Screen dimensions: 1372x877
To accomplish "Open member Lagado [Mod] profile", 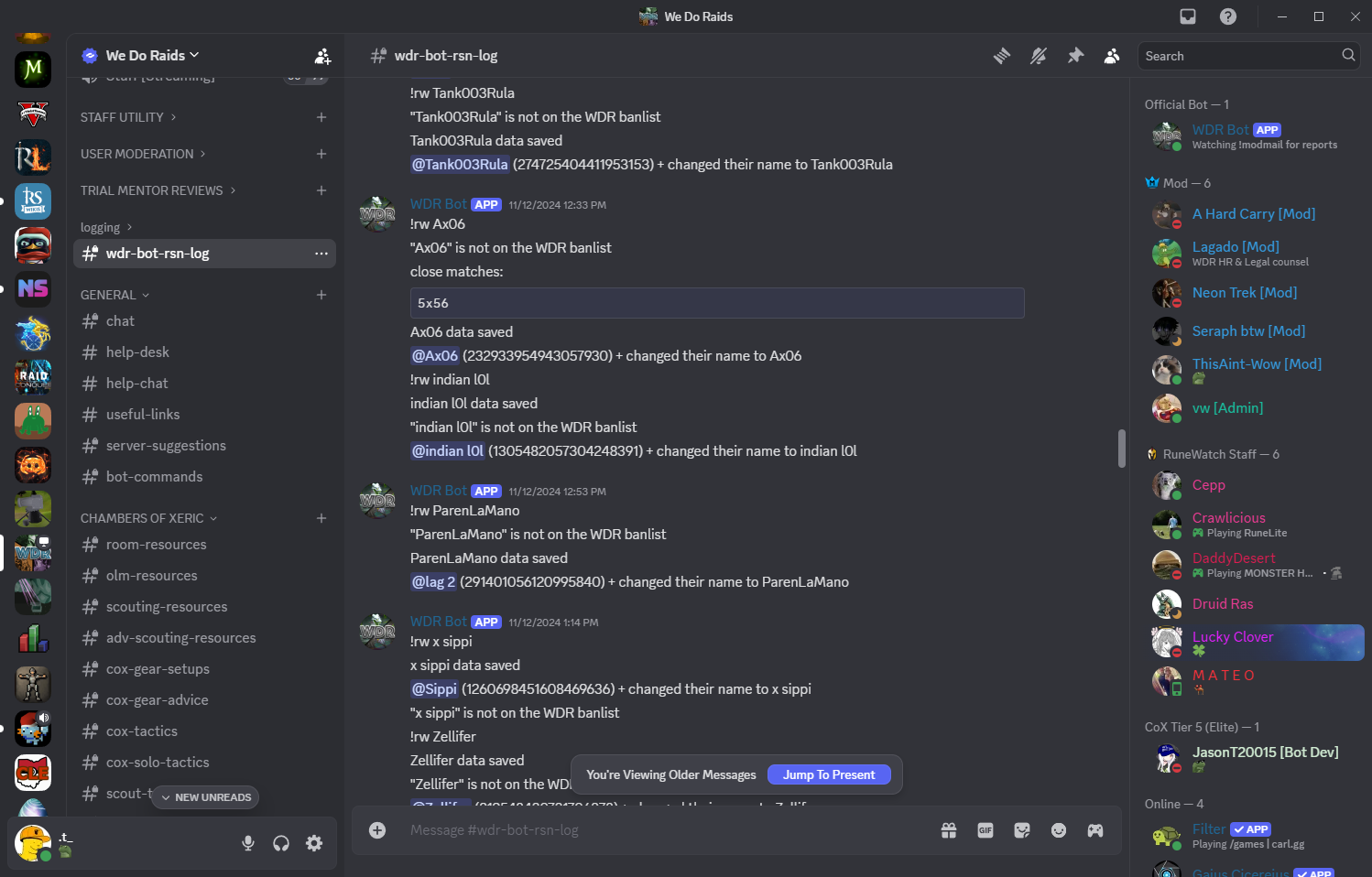I will pyautogui.click(x=1254, y=254).
